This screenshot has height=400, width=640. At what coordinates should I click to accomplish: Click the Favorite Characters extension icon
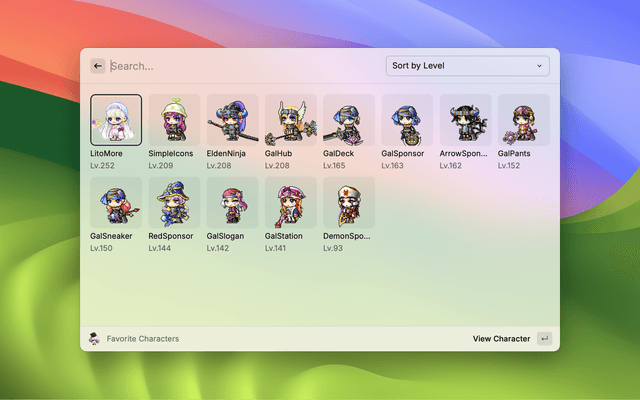pos(94,339)
